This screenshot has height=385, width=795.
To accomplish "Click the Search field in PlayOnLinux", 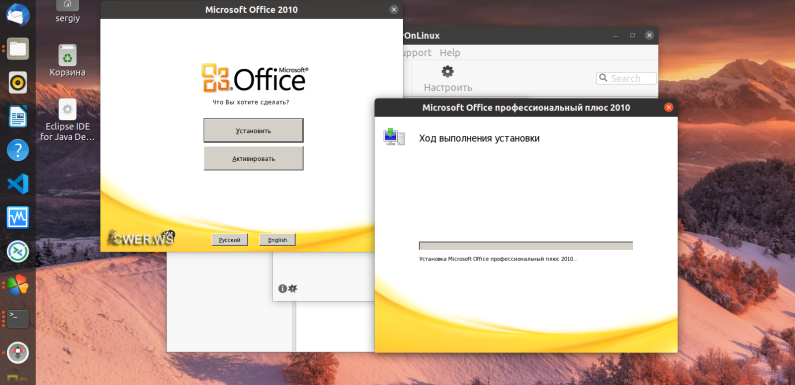I will click(626, 78).
